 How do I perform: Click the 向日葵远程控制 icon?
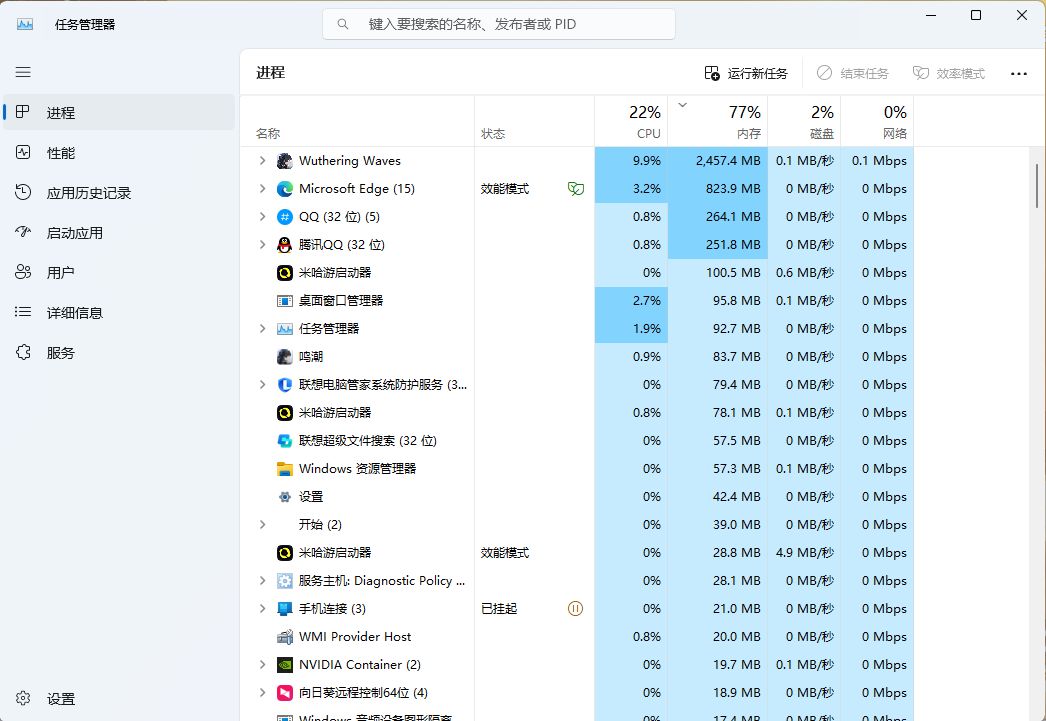[285, 693]
